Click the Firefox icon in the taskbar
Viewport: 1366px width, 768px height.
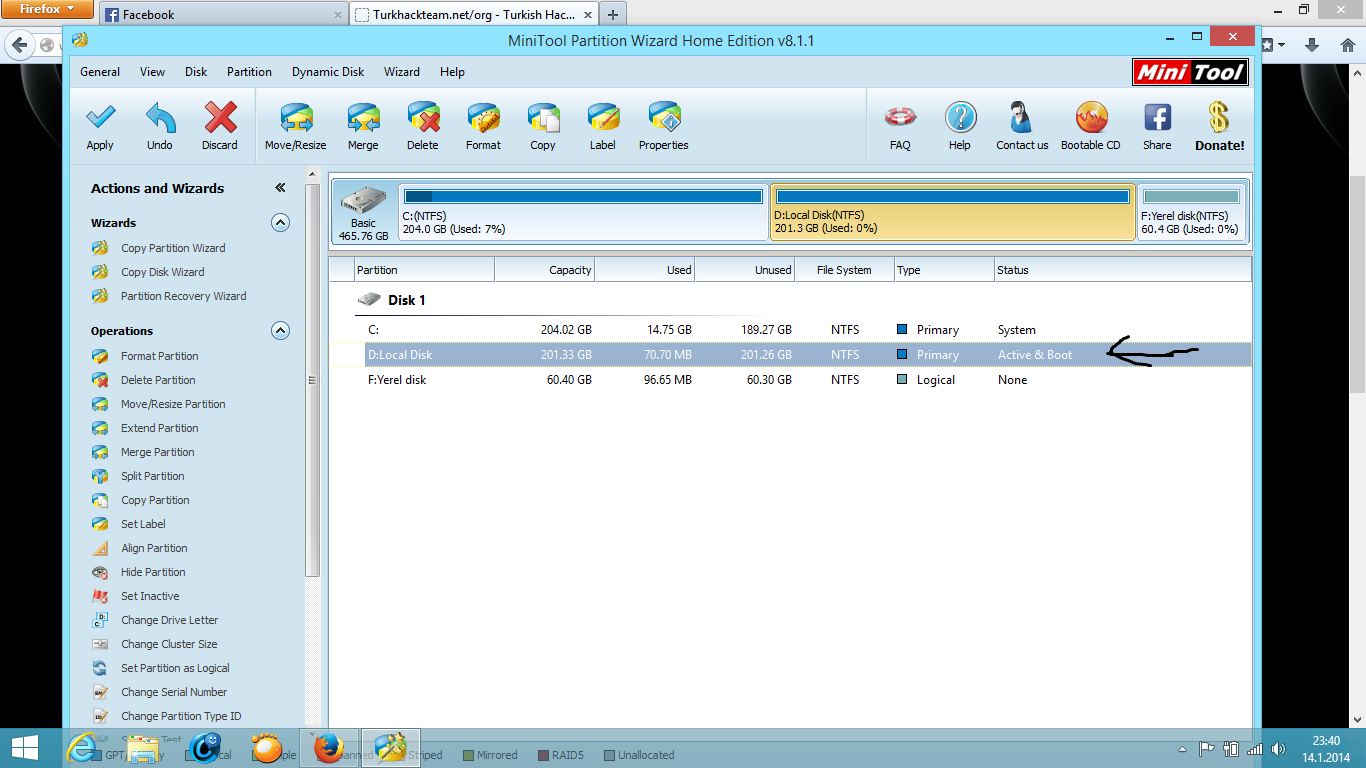328,748
